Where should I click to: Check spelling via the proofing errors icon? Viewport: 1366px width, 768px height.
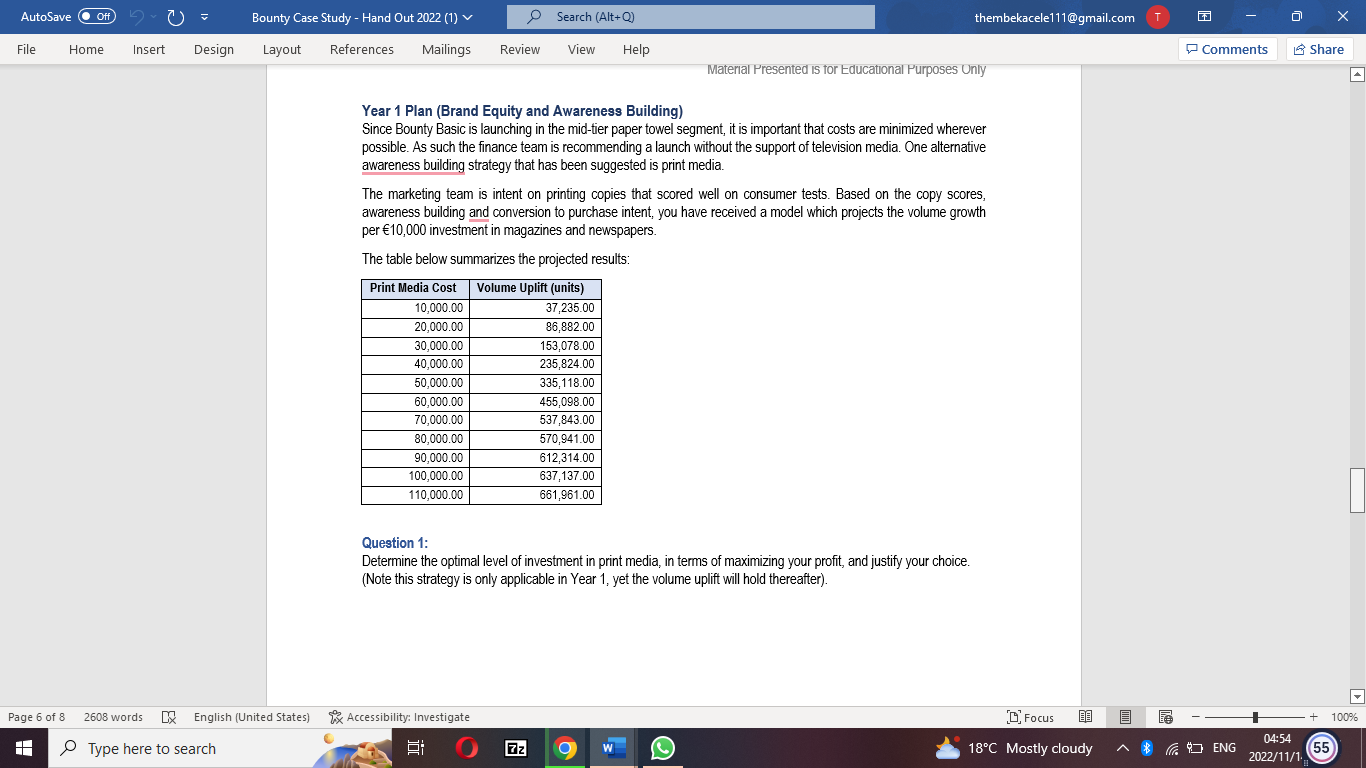coord(169,717)
